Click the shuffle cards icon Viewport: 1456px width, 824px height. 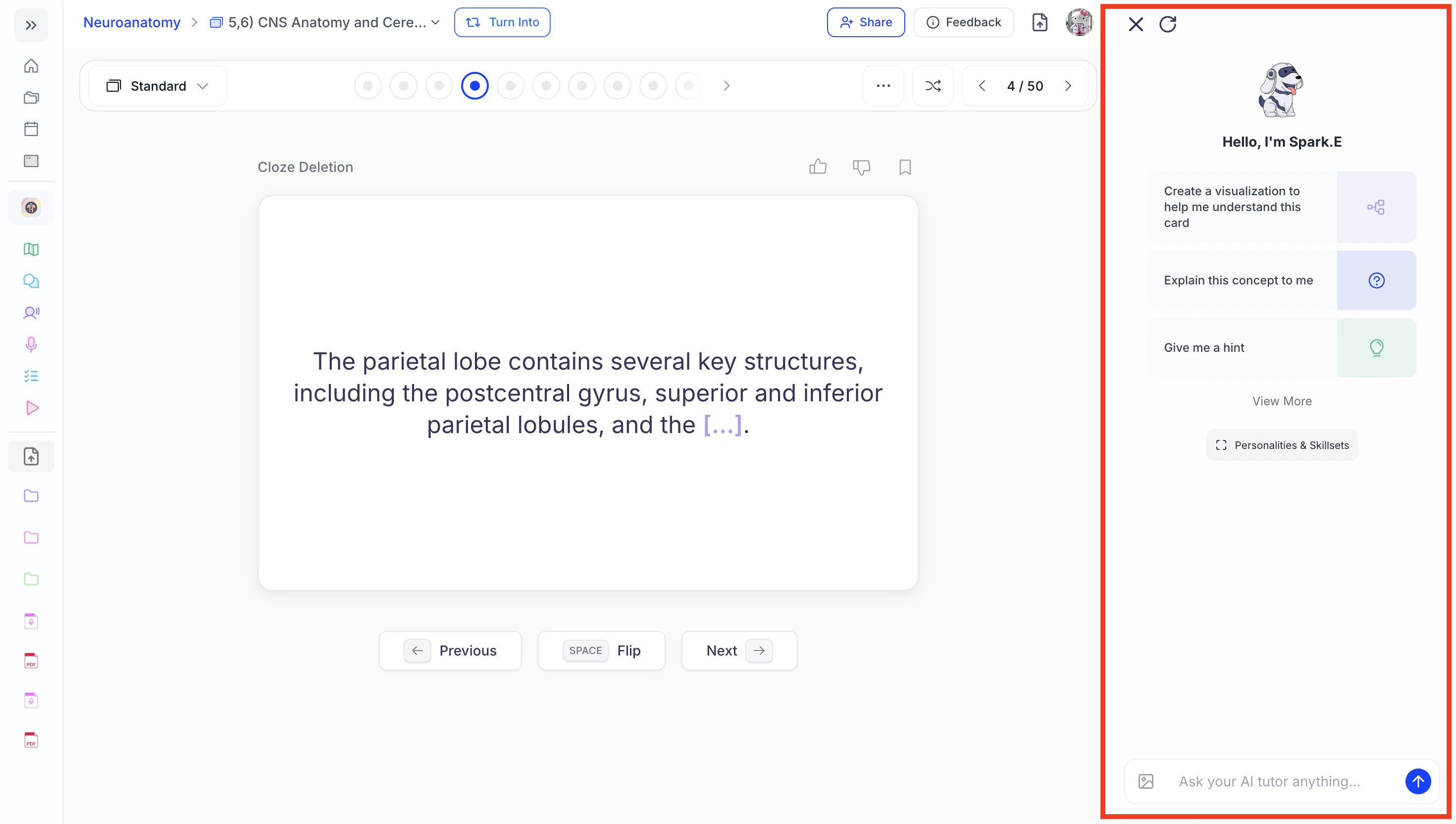933,86
